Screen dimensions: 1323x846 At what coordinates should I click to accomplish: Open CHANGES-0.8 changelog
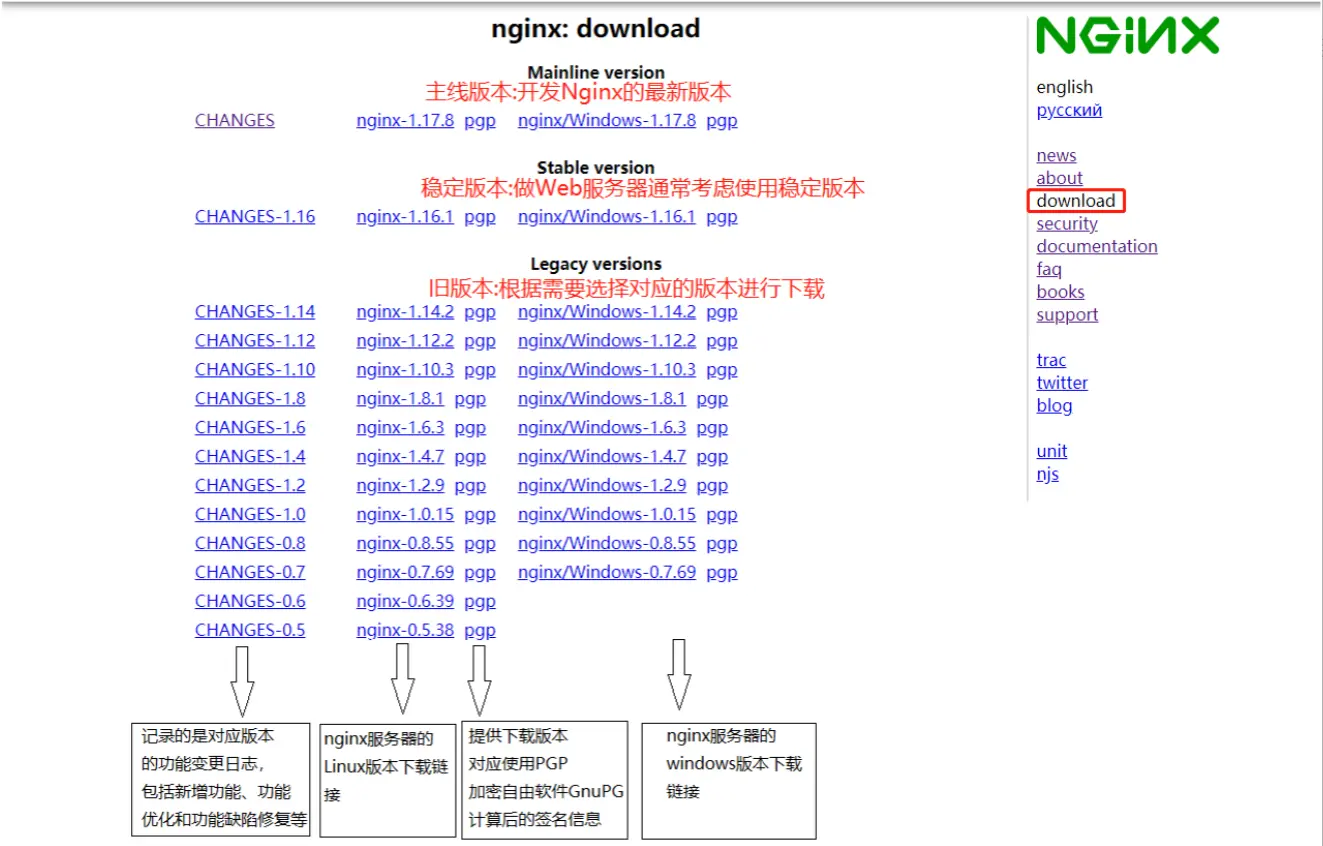coord(250,543)
